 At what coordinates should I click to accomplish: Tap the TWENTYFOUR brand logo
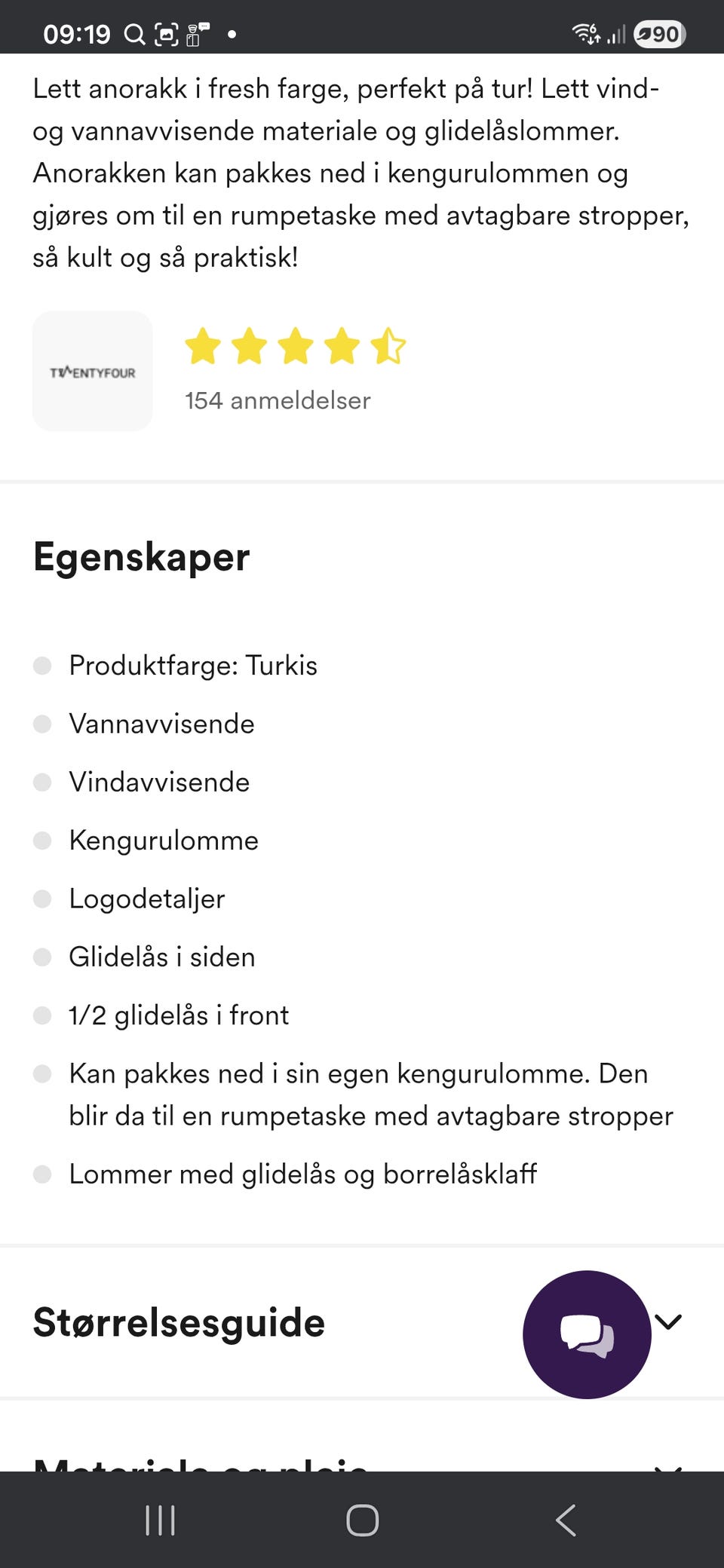point(92,371)
